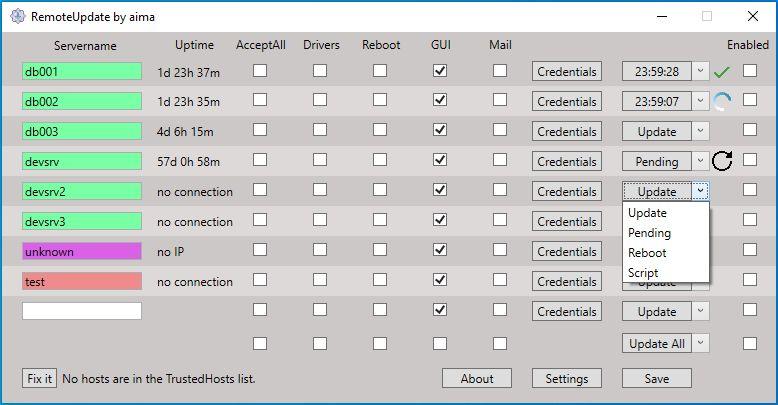Expand the action dropdown arrow for db003
This screenshot has height=405, width=778.
[701, 132]
